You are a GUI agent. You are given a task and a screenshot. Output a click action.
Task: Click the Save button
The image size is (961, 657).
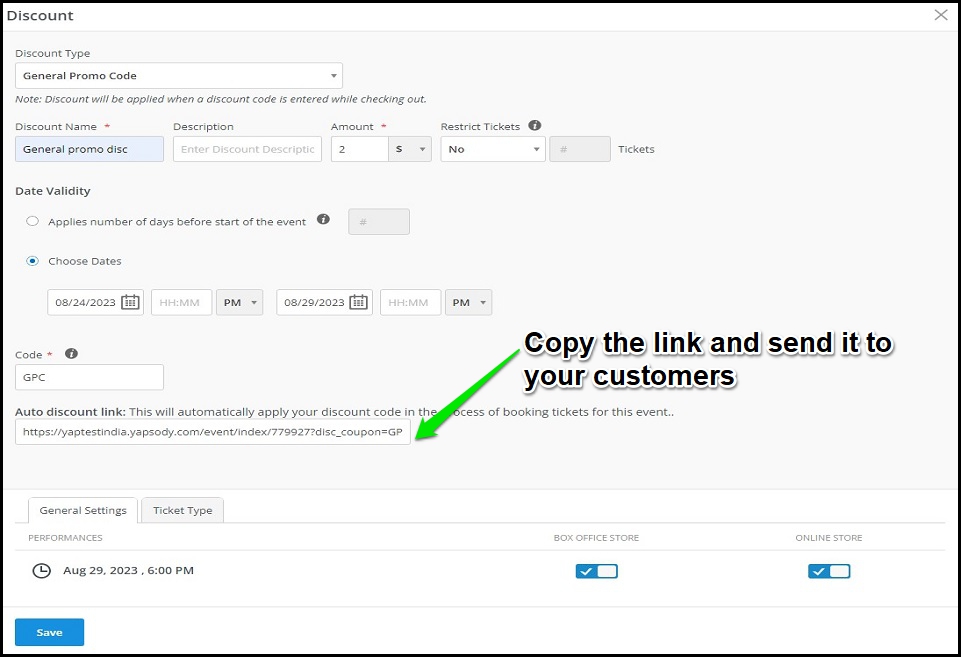click(49, 631)
